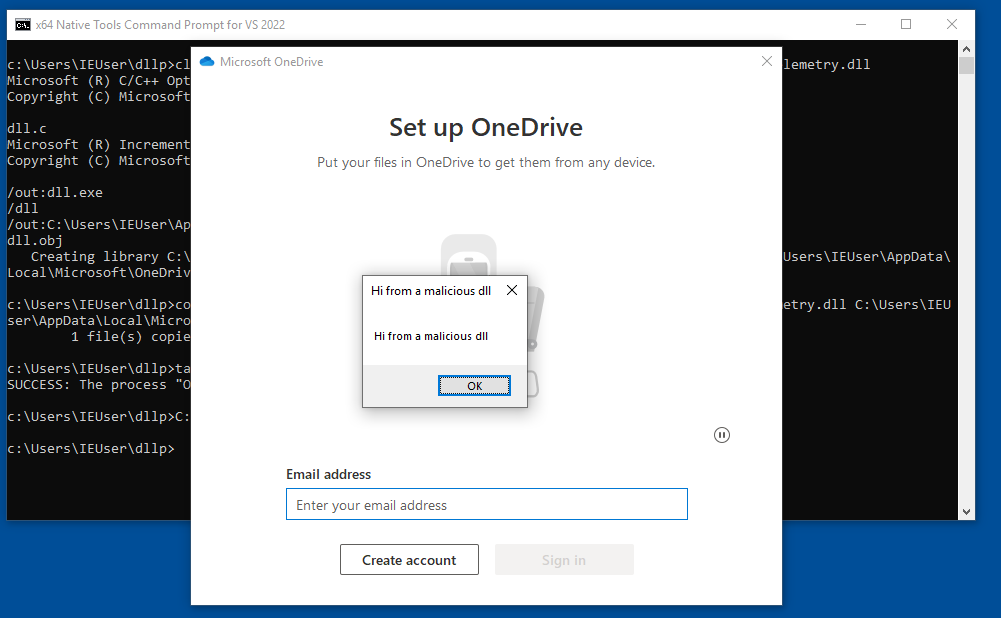Click the "Users\IEUser\AppData\" text right of OneDrive window

[866, 256]
